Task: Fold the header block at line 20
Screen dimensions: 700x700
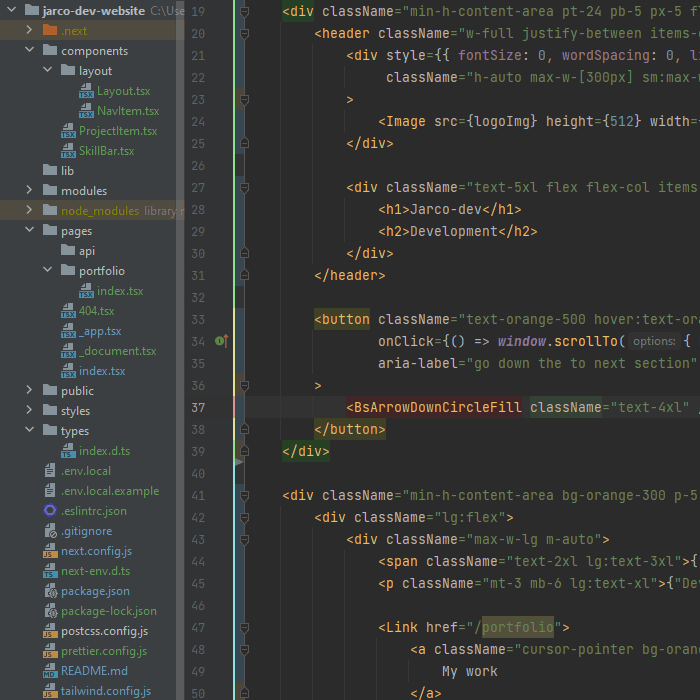Action: click(245, 33)
